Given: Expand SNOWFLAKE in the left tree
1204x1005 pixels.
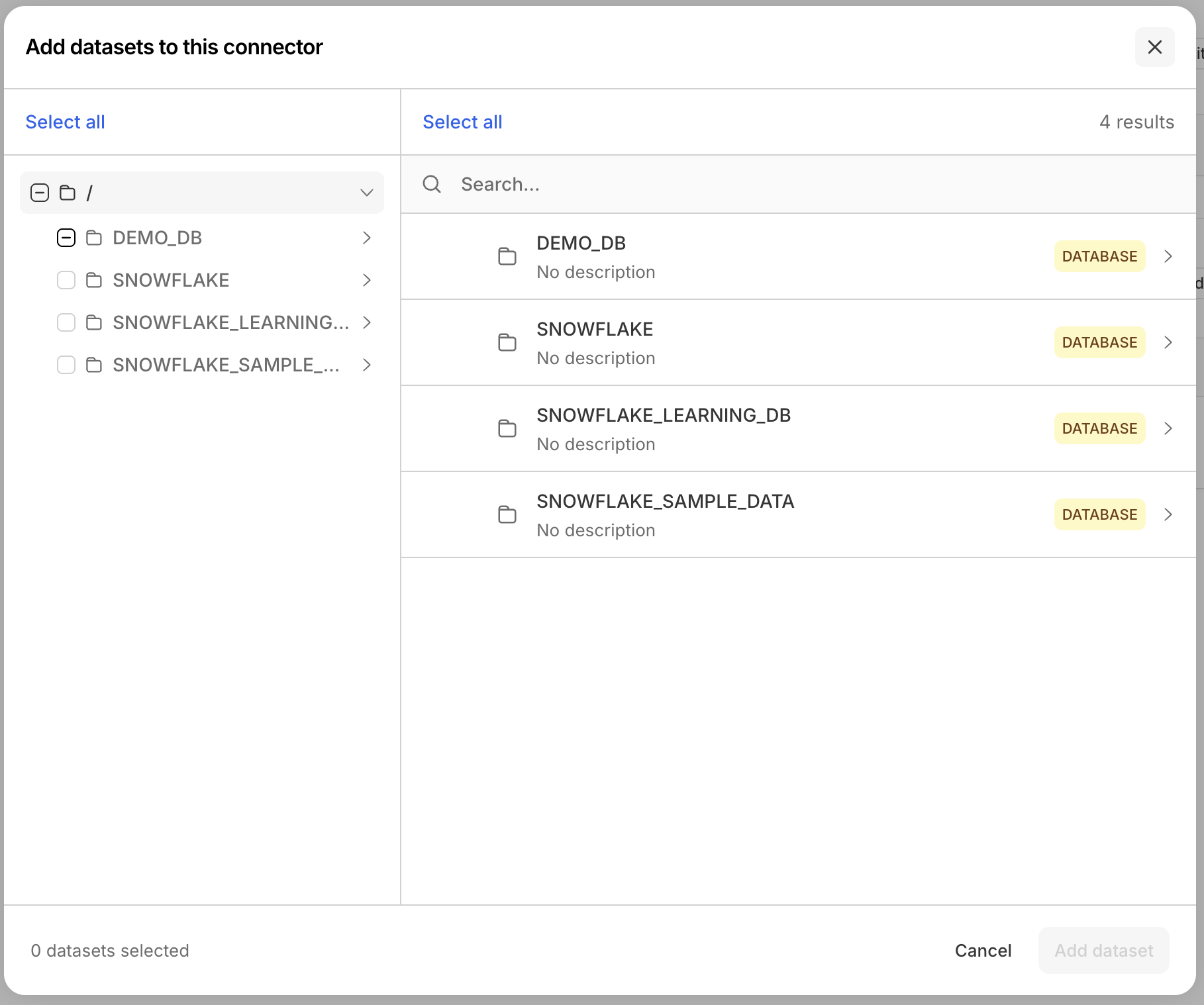Looking at the screenshot, I should 367,280.
